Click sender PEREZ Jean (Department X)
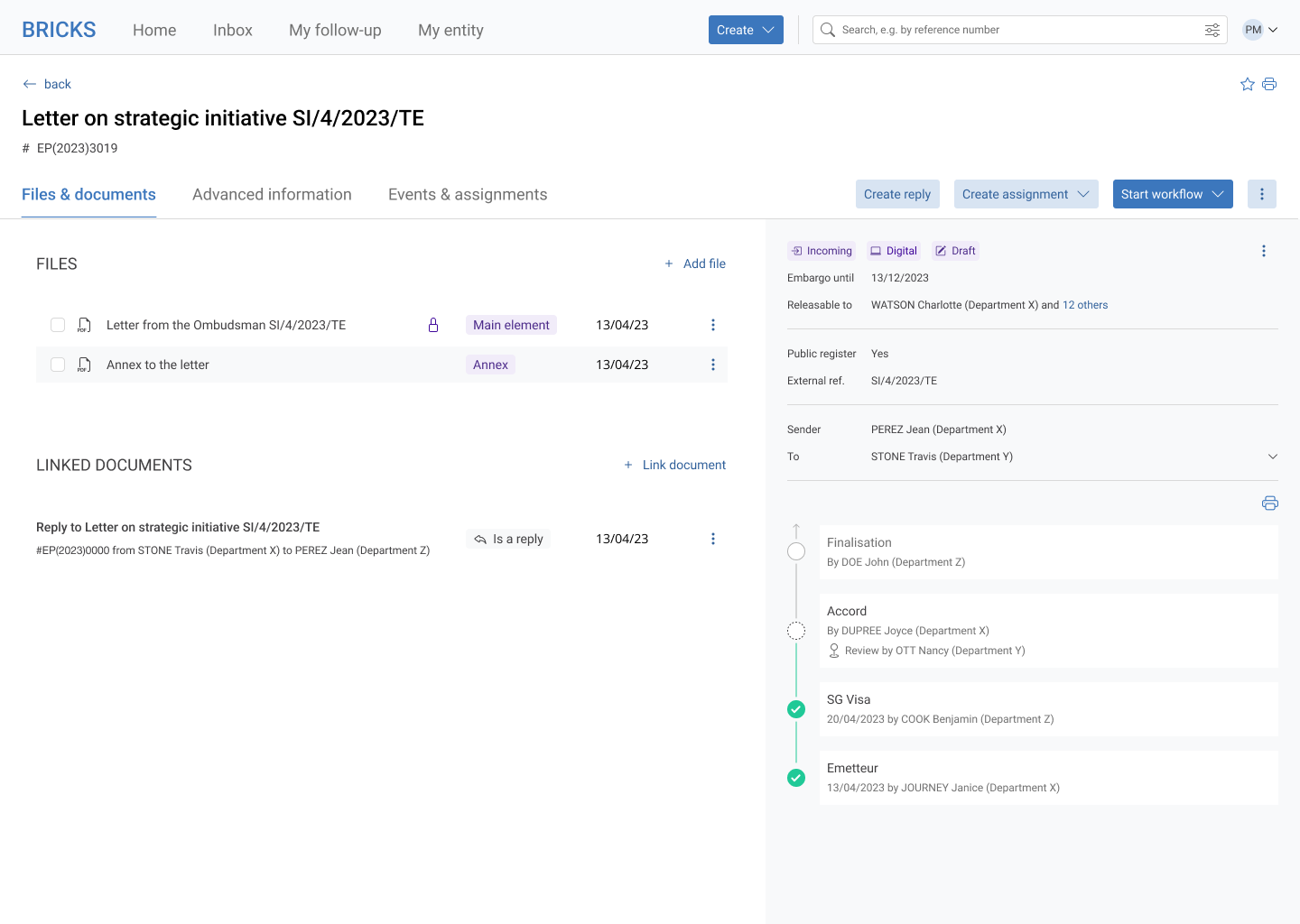The height and width of the screenshot is (924, 1300). pyautogui.click(x=939, y=430)
